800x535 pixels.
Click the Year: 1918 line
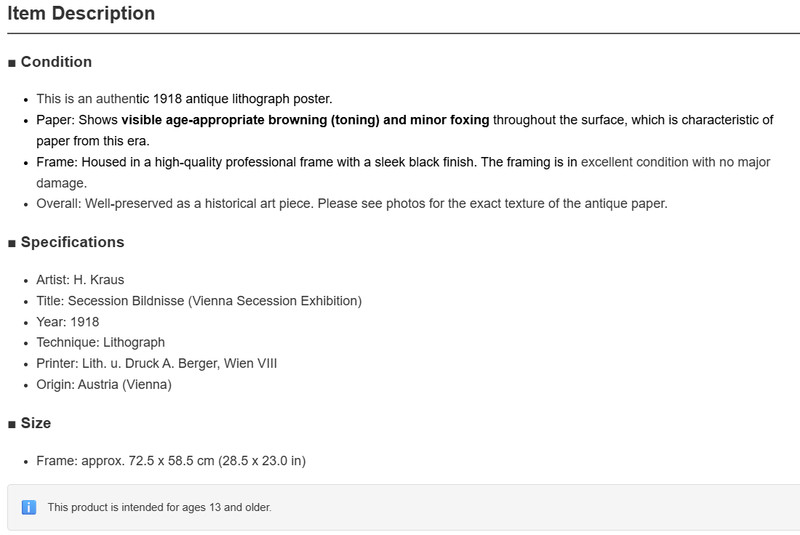[67, 322]
